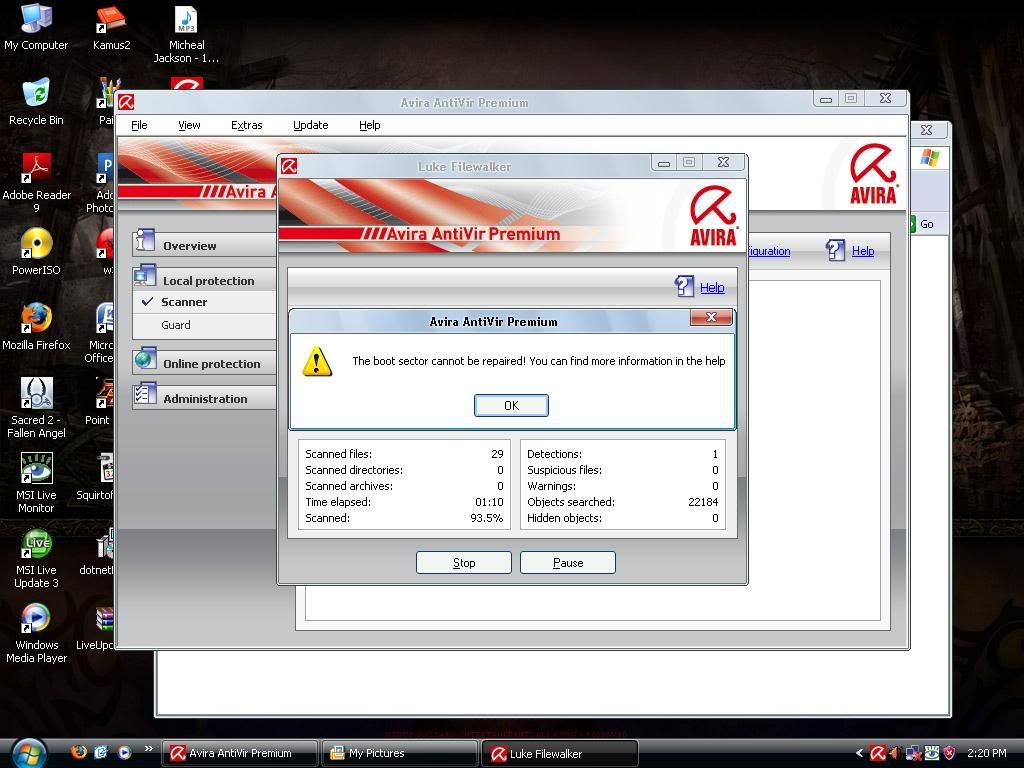Click Time elapsed value 01:10

click(x=489, y=502)
